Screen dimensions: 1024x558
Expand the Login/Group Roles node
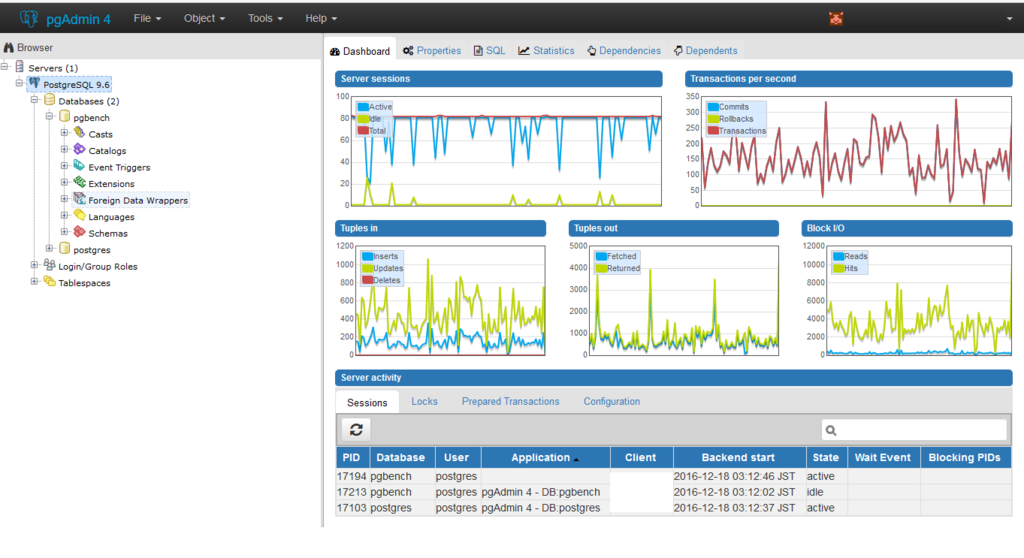point(35,265)
